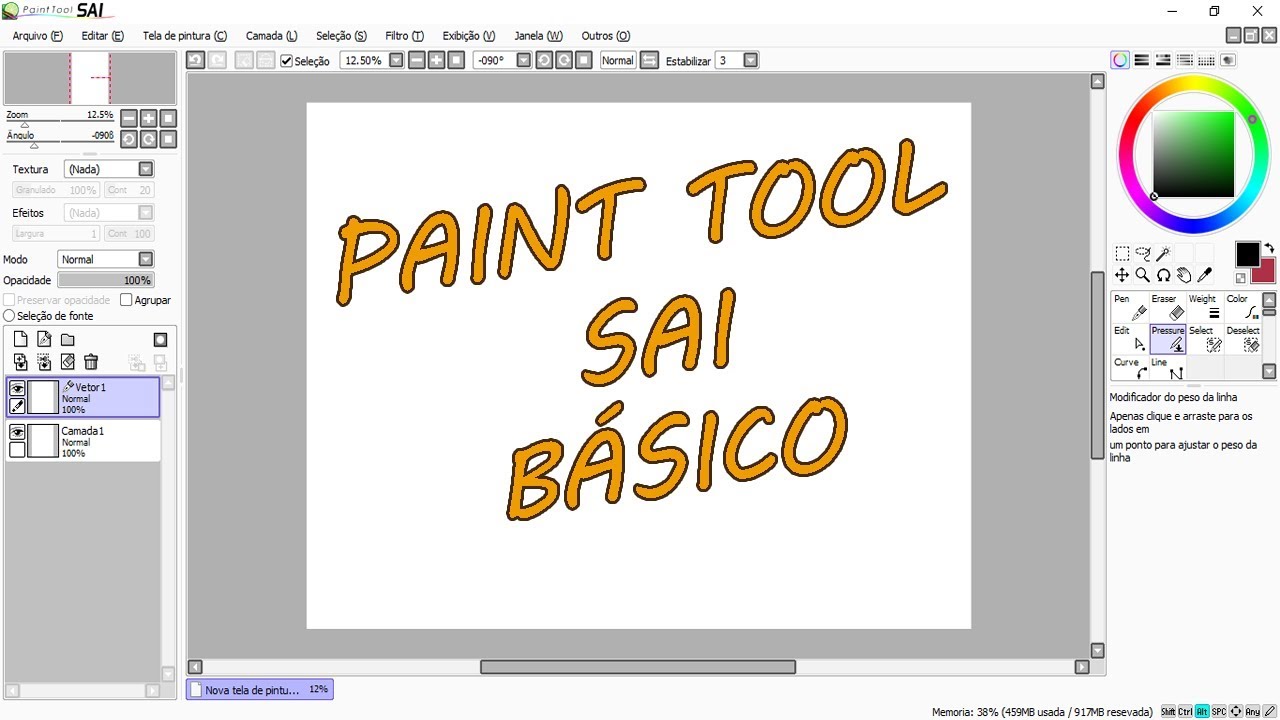Create a new layer folder
Viewport: 1280px width, 720px height.
68,340
